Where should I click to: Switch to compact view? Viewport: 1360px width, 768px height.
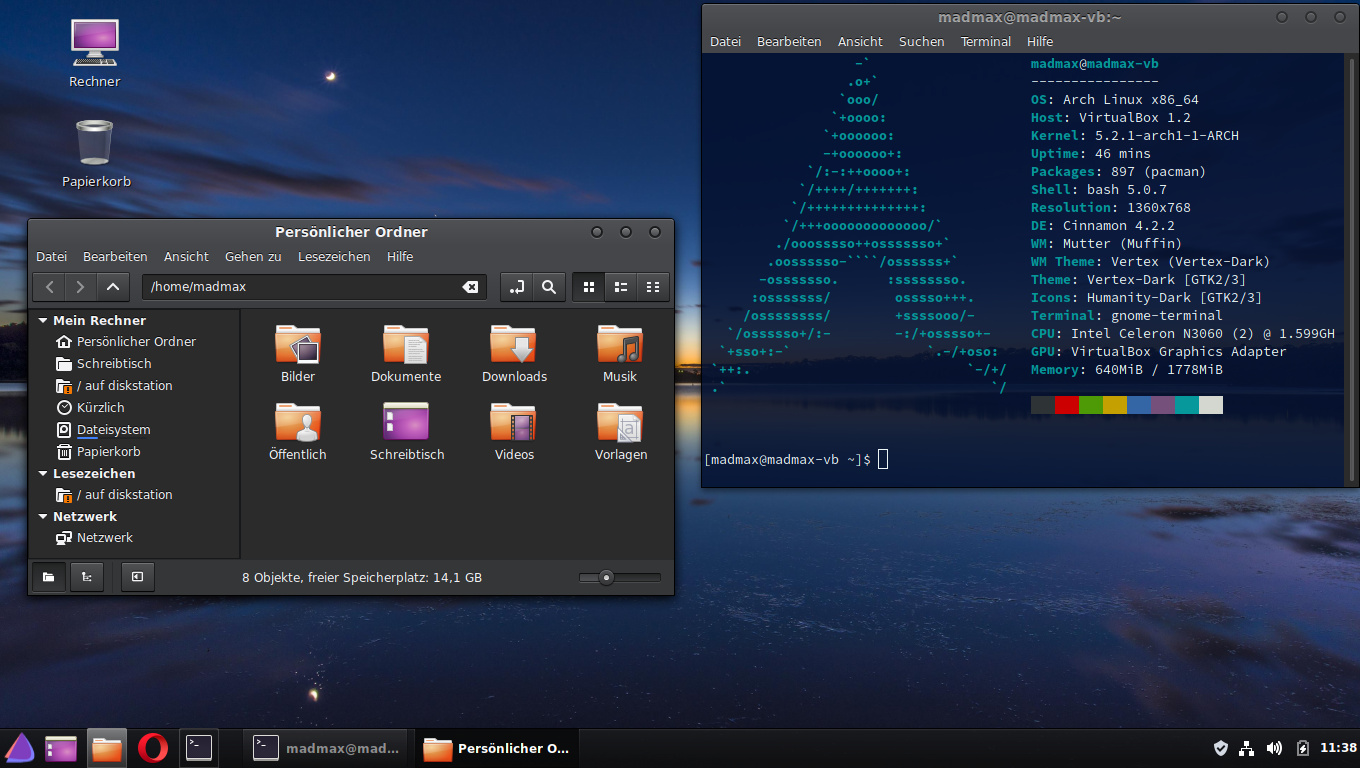(653, 287)
